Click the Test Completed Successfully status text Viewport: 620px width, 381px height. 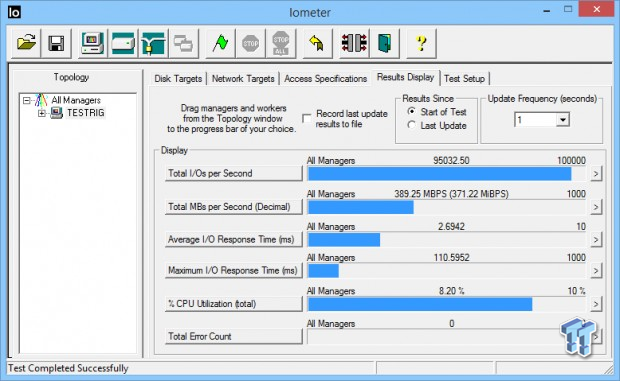pos(68,368)
